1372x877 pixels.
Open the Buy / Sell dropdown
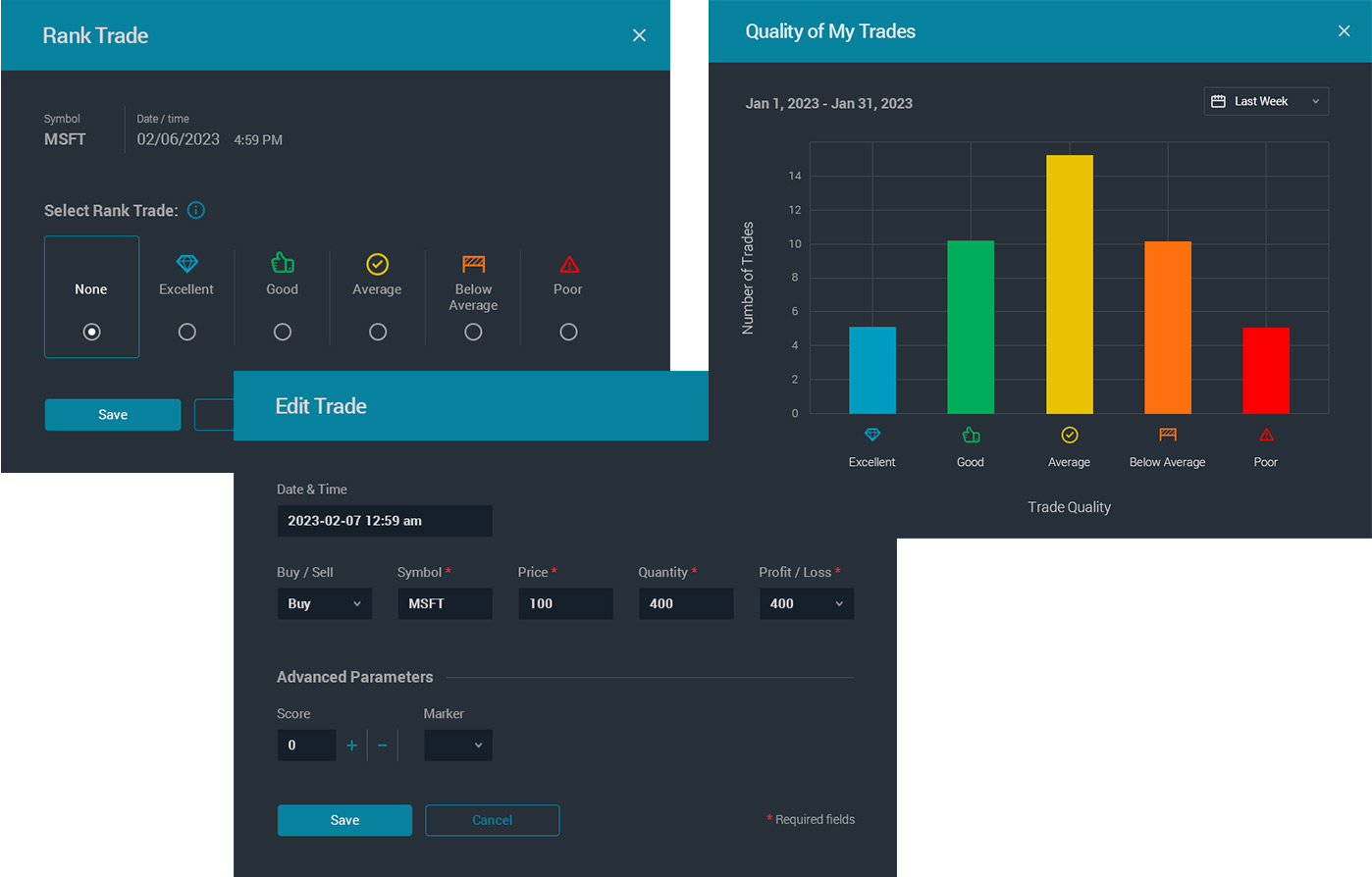coord(325,603)
